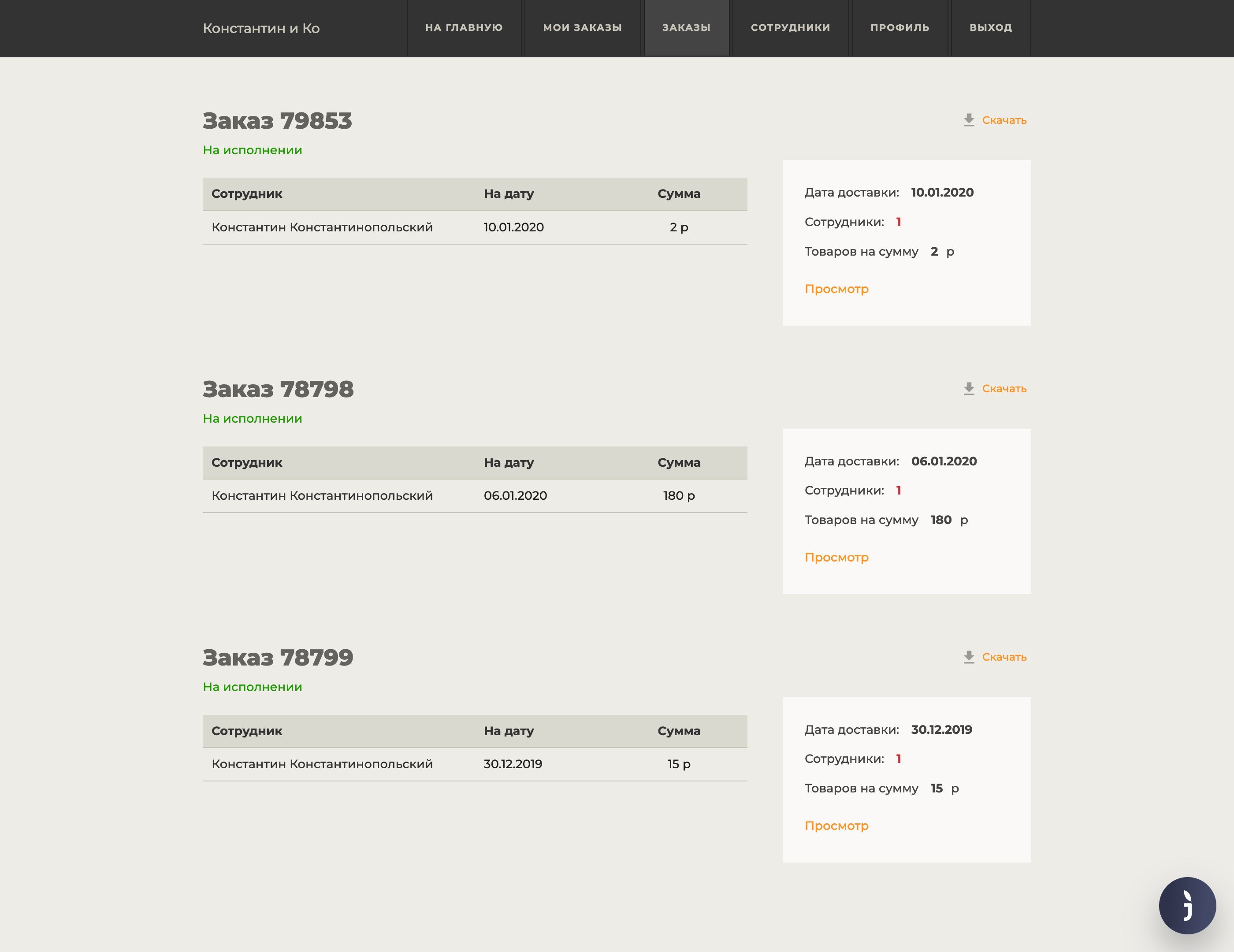Click Выход to log out
The width and height of the screenshot is (1234, 952).
991,28
